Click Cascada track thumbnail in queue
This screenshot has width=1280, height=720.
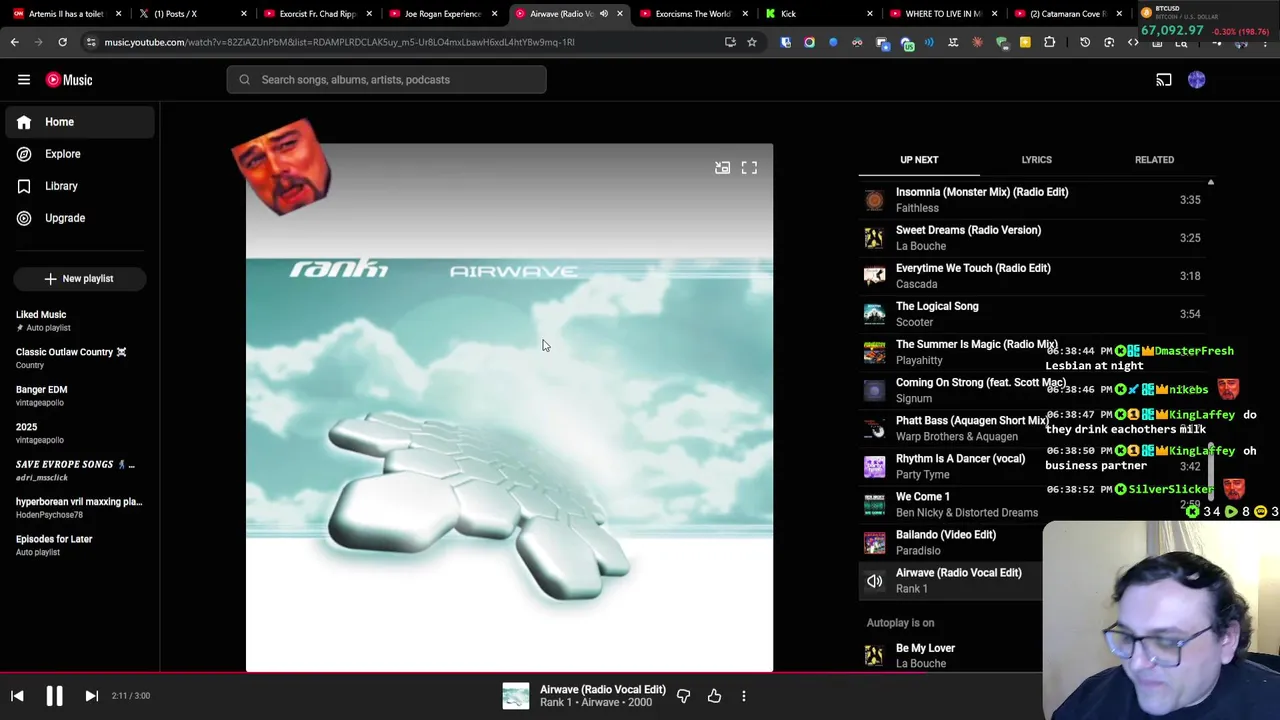[x=875, y=276]
